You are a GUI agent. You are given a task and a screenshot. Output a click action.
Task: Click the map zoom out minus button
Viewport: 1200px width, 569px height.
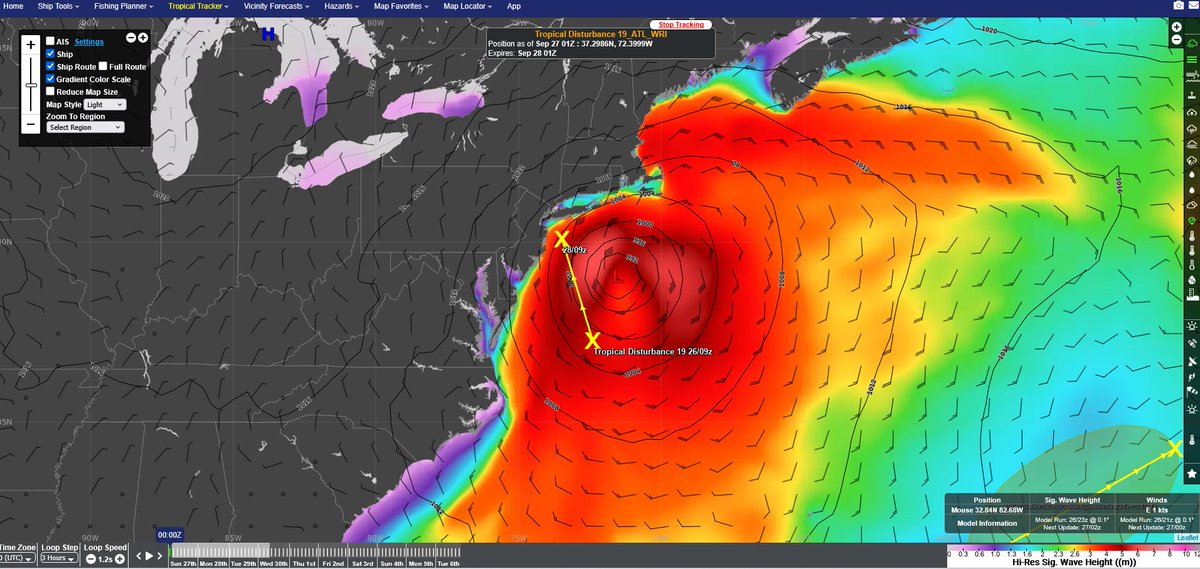pos(32,124)
